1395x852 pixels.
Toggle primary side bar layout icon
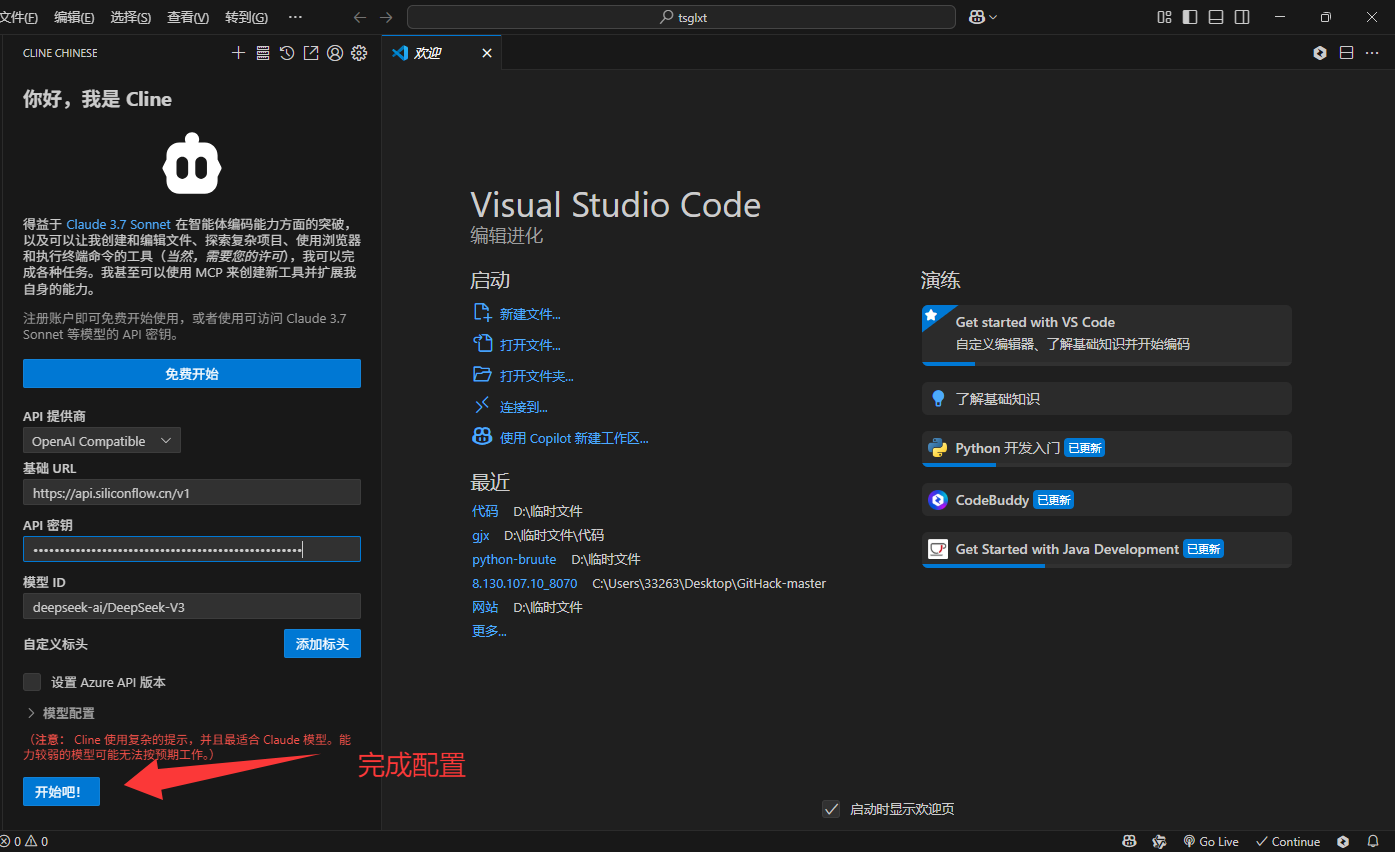(x=1190, y=17)
